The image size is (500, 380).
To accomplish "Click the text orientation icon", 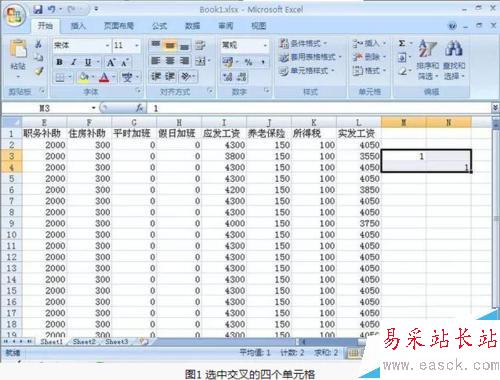I will click(186, 77).
